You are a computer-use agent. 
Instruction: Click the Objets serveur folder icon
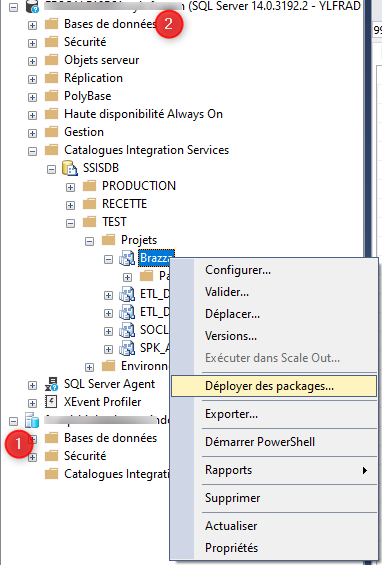click(52, 60)
